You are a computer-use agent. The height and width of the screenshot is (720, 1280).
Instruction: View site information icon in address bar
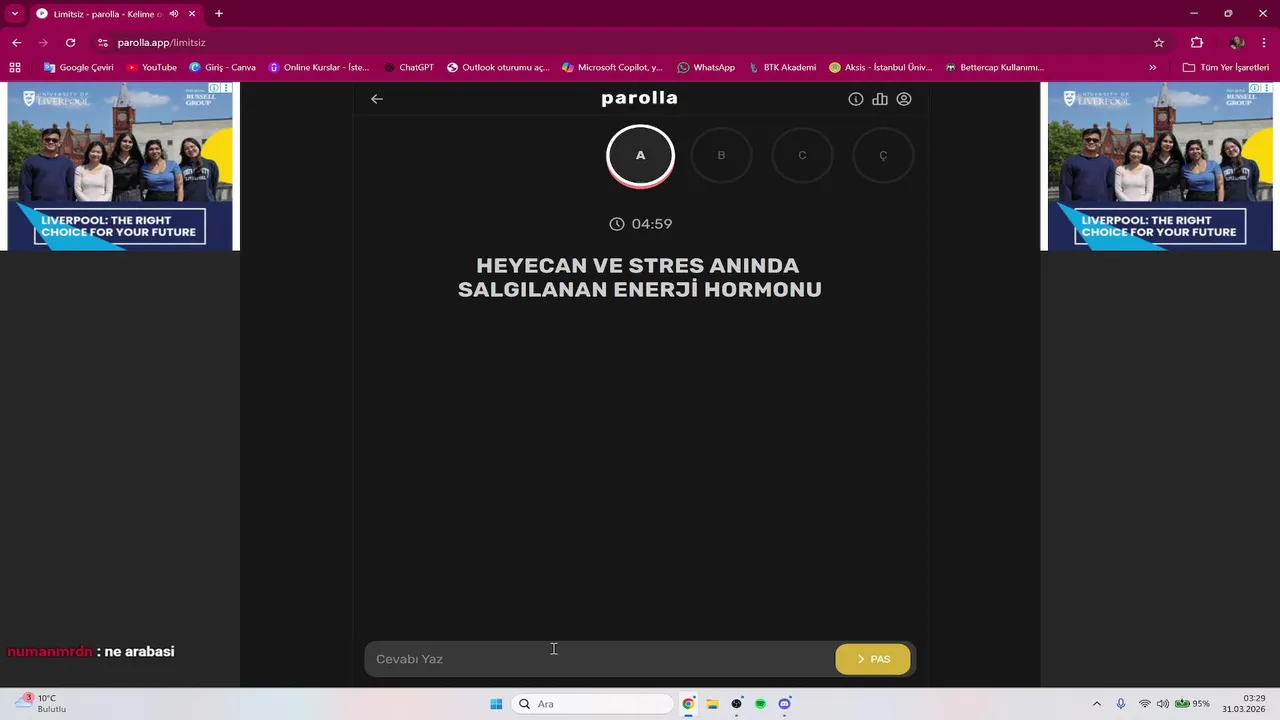pyautogui.click(x=103, y=43)
